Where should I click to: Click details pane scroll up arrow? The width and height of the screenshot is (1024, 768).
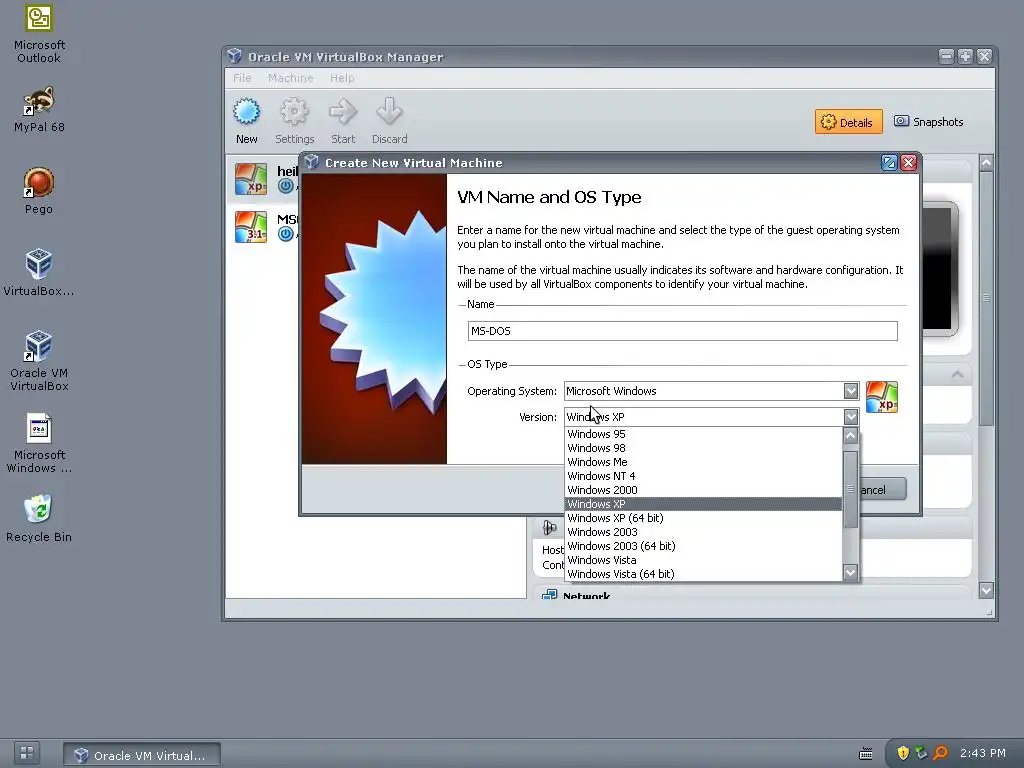click(x=986, y=162)
